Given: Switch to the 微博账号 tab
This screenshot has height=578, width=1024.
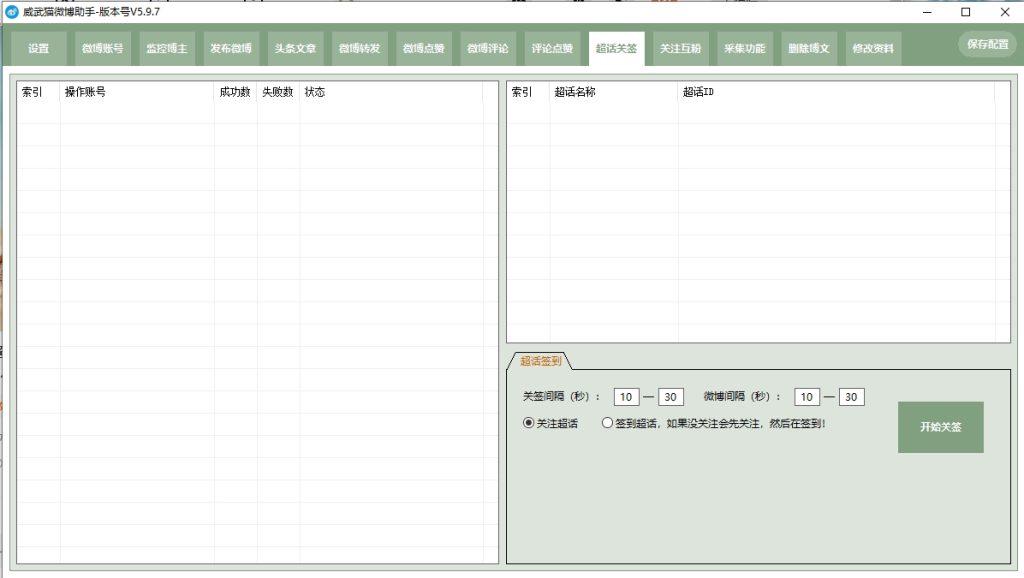Looking at the screenshot, I should tap(100, 46).
